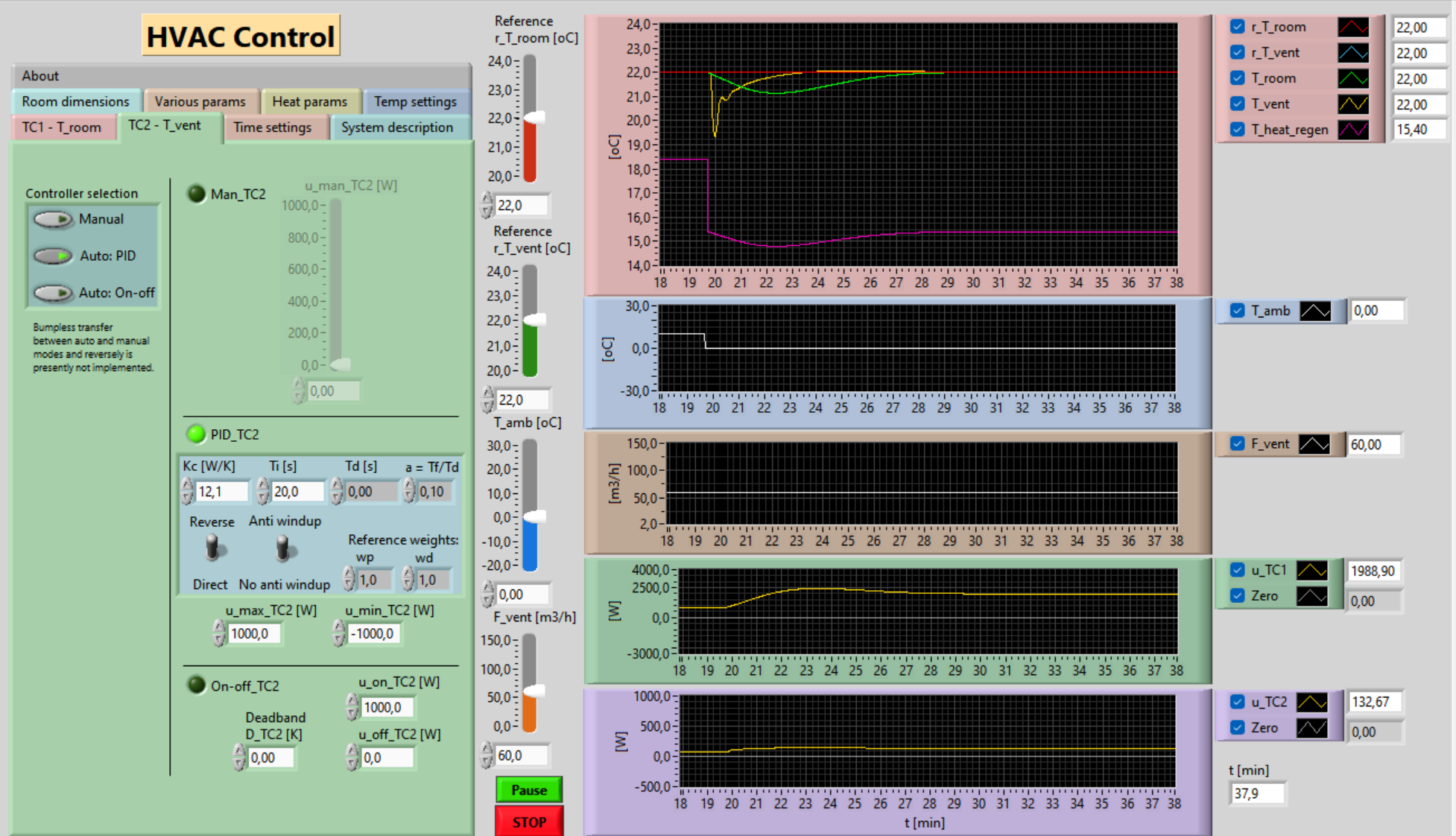Open the System description tab
Viewport: 1456px width, 836px height.
pyautogui.click(x=397, y=127)
